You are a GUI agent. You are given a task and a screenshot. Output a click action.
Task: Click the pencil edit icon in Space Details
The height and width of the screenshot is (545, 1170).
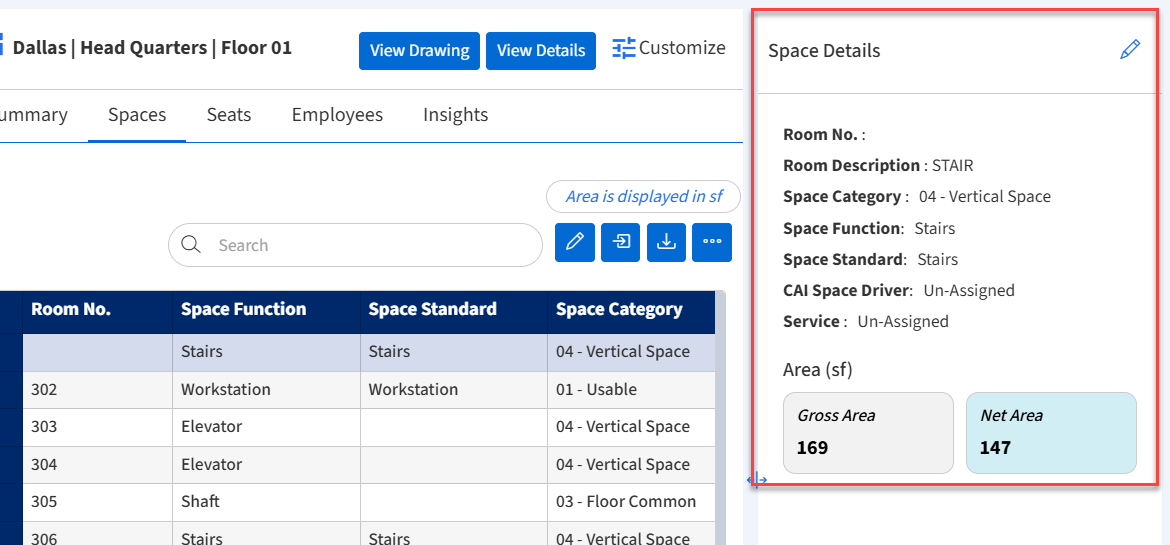pos(1130,50)
